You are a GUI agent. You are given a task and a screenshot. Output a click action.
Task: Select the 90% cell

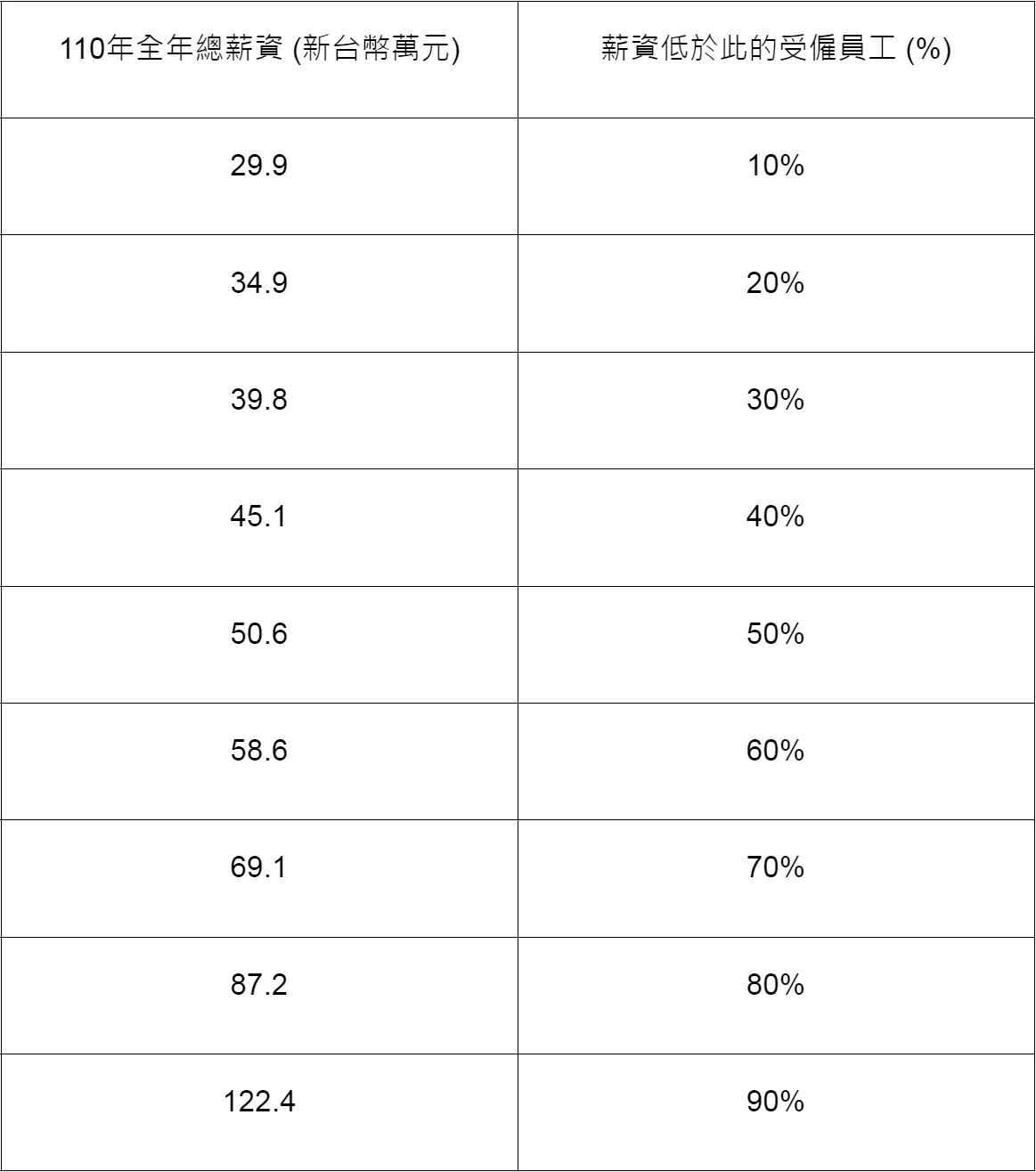coord(776,1112)
